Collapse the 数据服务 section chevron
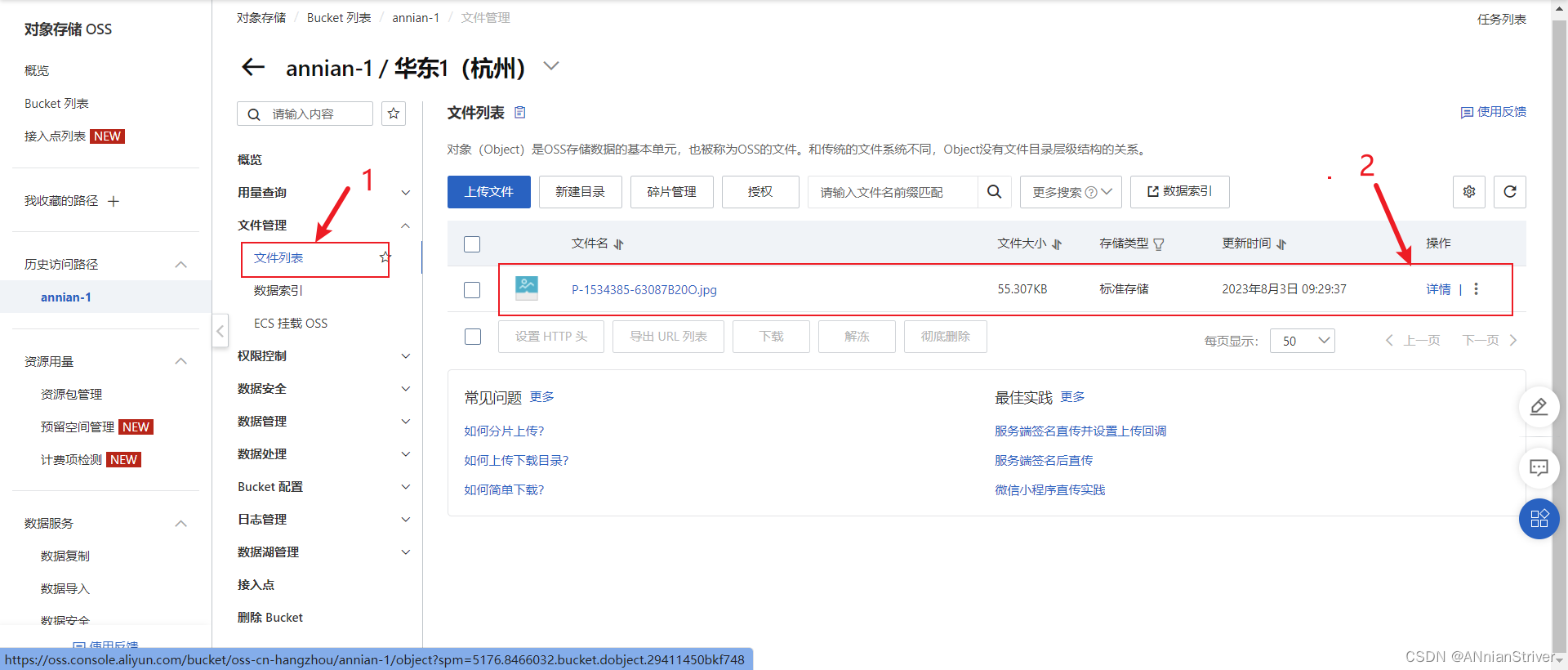The height and width of the screenshot is (670, 1568). 181,524
